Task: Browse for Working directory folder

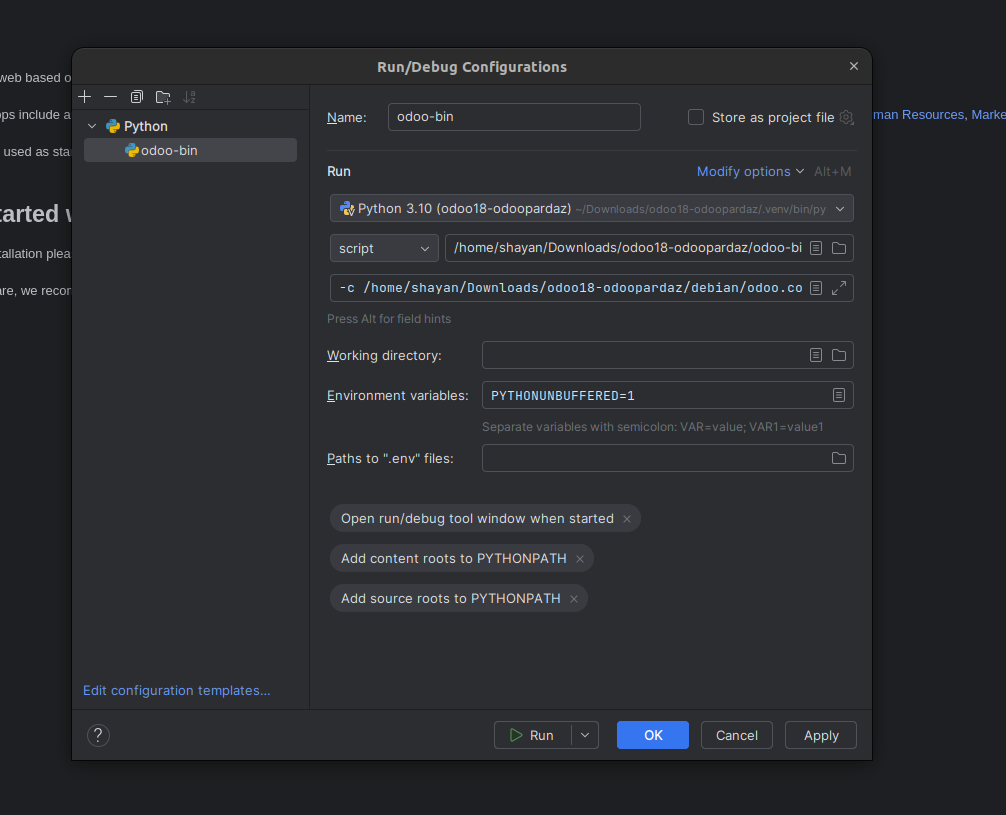Action: pos(839,355)
